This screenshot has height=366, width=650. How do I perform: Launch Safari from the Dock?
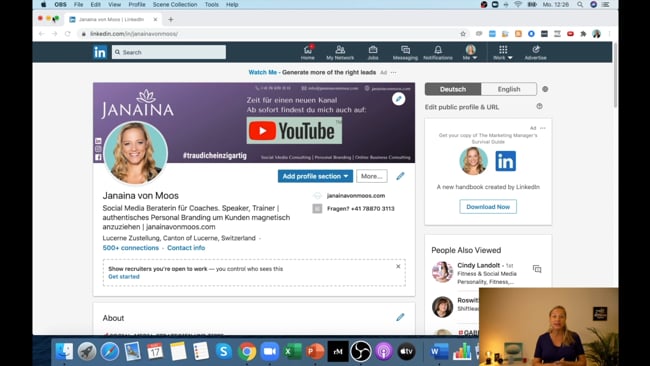[x=109, y=351]
